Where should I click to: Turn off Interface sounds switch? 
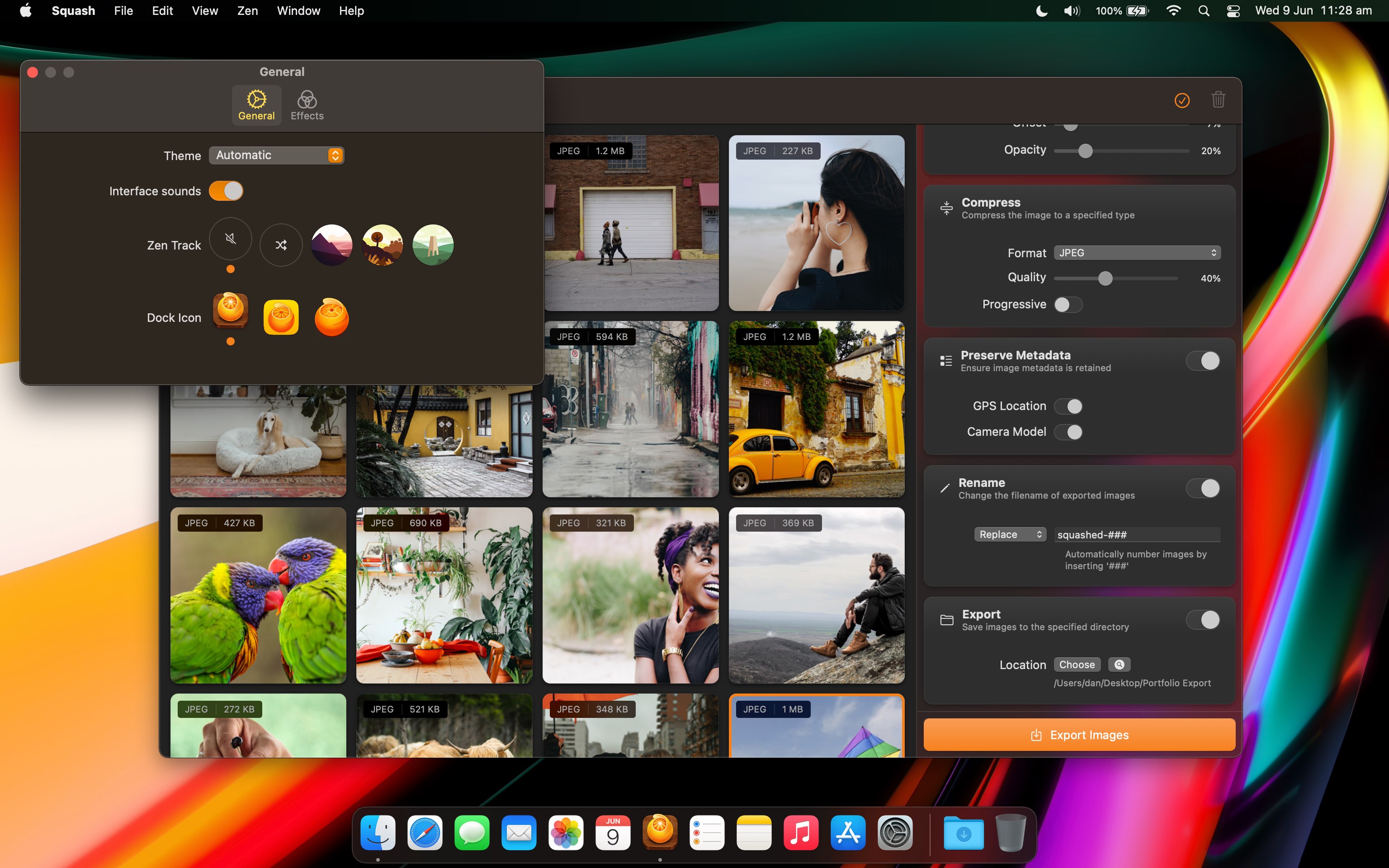pyautogui.click(x=226, y=191)
